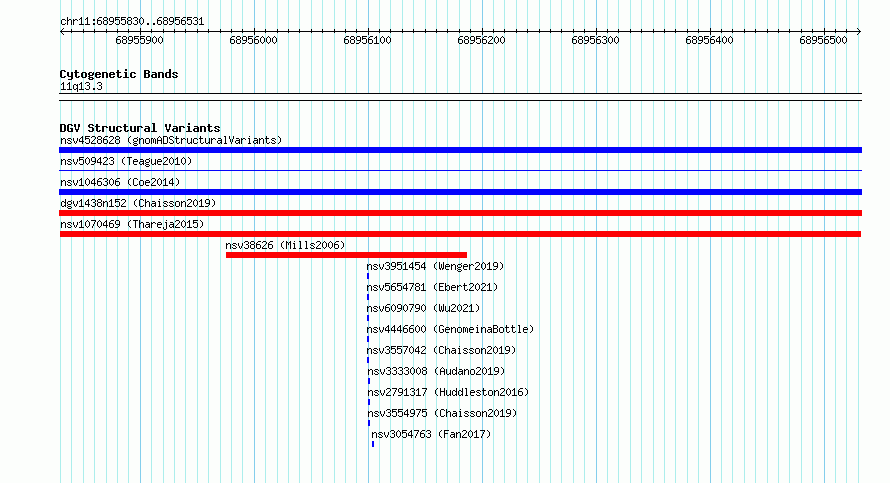The width and height of the screenshot is (890, 483).
Task: Open nsv3557042 Chaisson2019 label
Action: pyautogui.click(x=442, y=350)
